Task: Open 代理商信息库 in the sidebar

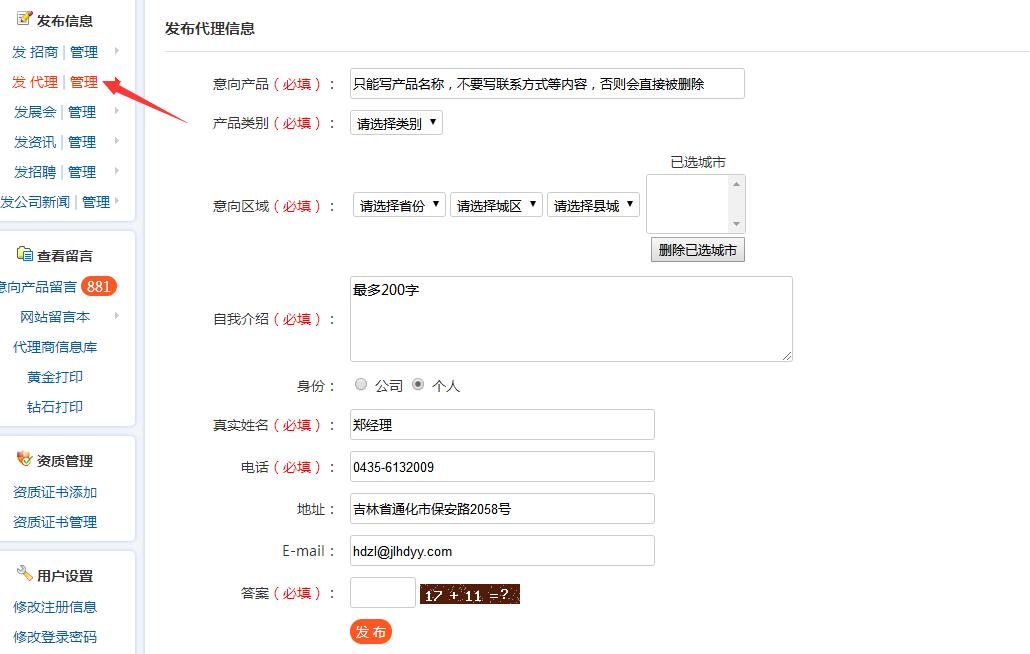Action: click(55, 347)
